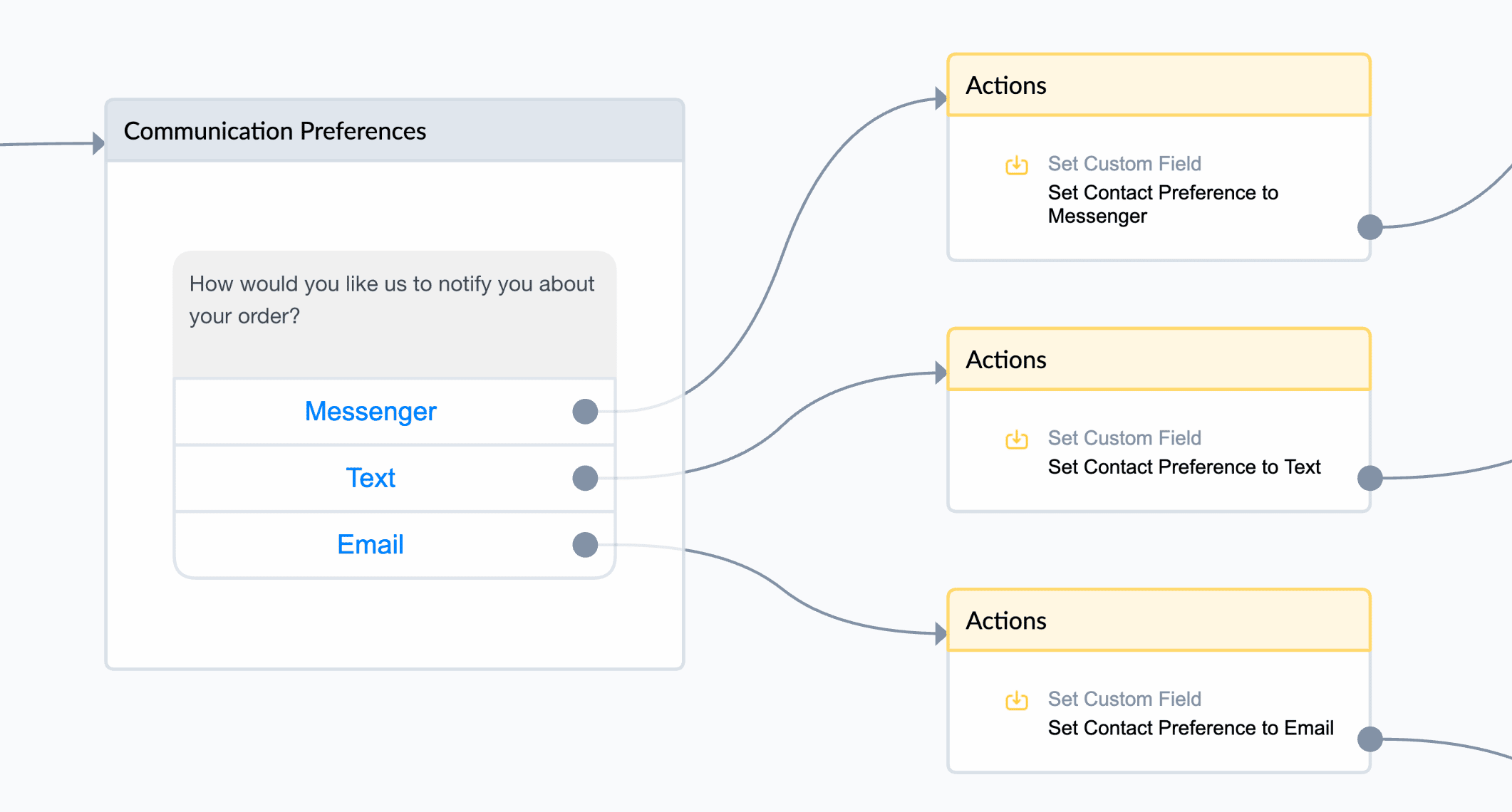
Task: Open the Set Contact Preference to Email action
Action: click(1191, 728)
